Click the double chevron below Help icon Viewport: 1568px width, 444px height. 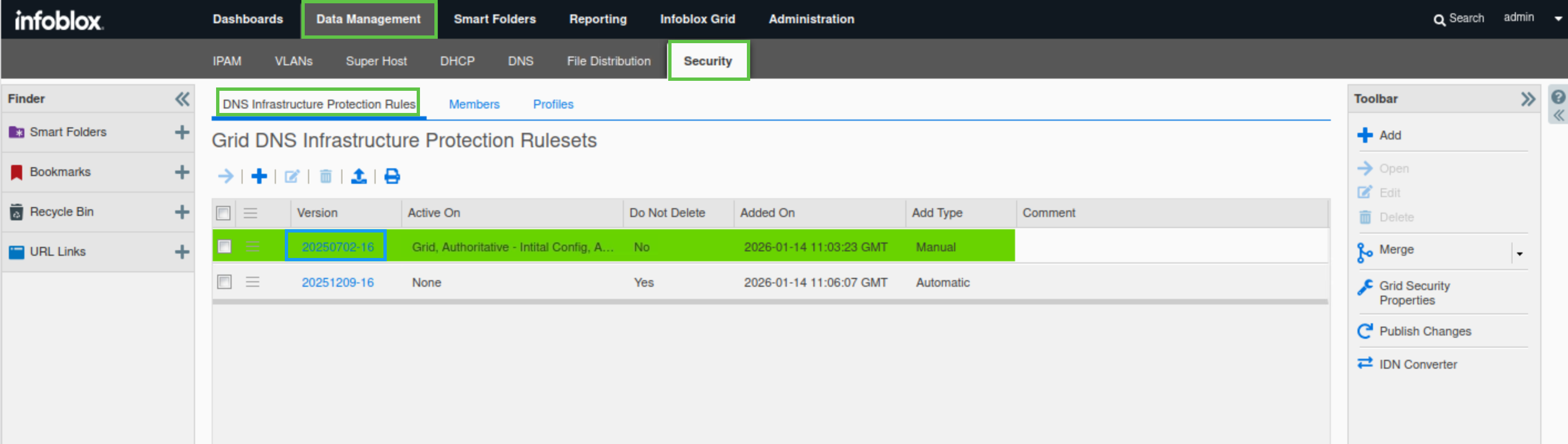[x=1558, y=116]
